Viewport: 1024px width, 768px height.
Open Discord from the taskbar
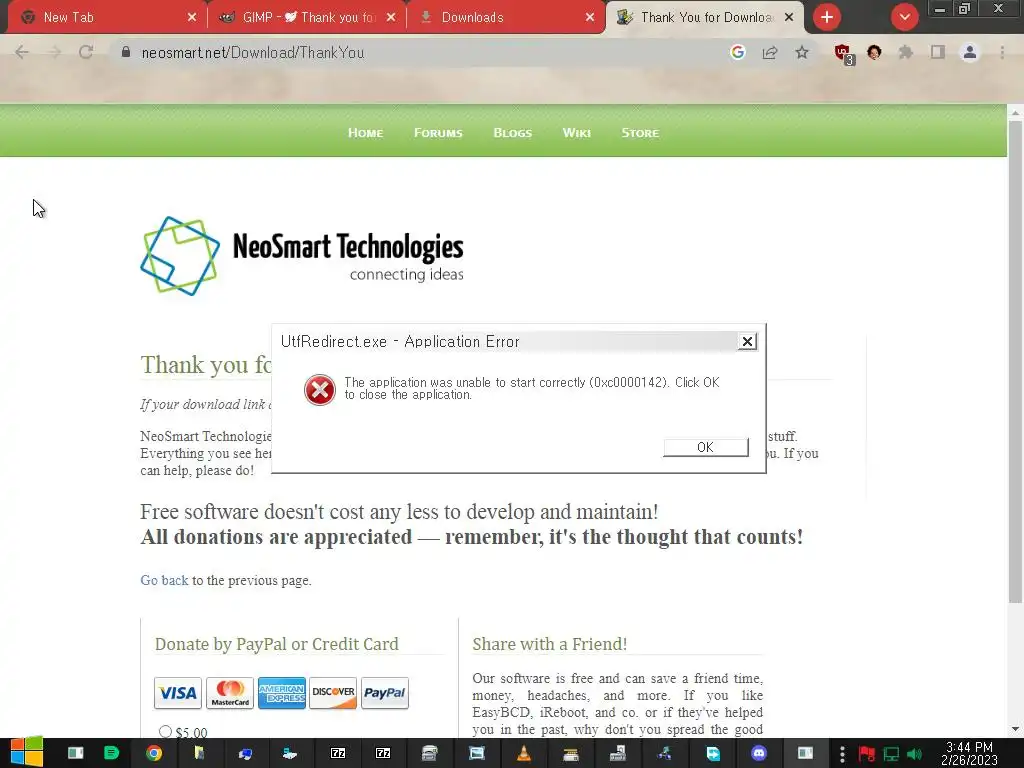pos(759,753)
